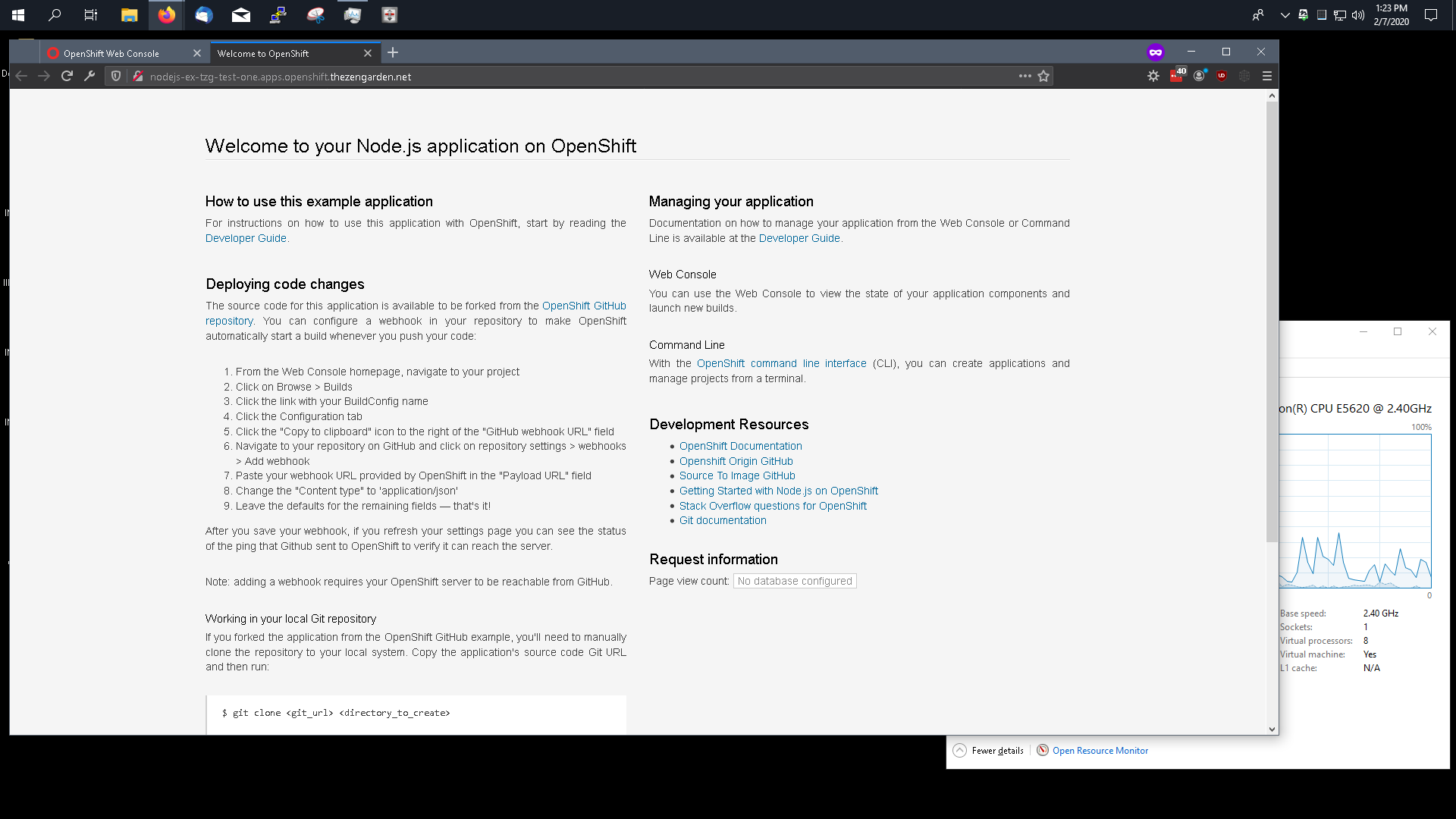This screenshot has width=1456, height=819.
Task: Open the Source To Image GitHub link
Action: 737,475
